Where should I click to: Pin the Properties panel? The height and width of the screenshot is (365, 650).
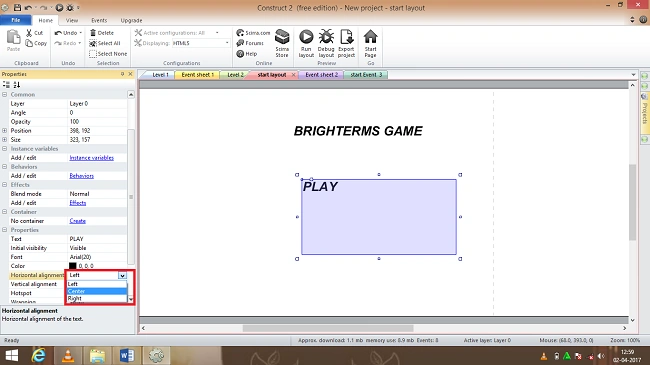(x=122, y=74)
